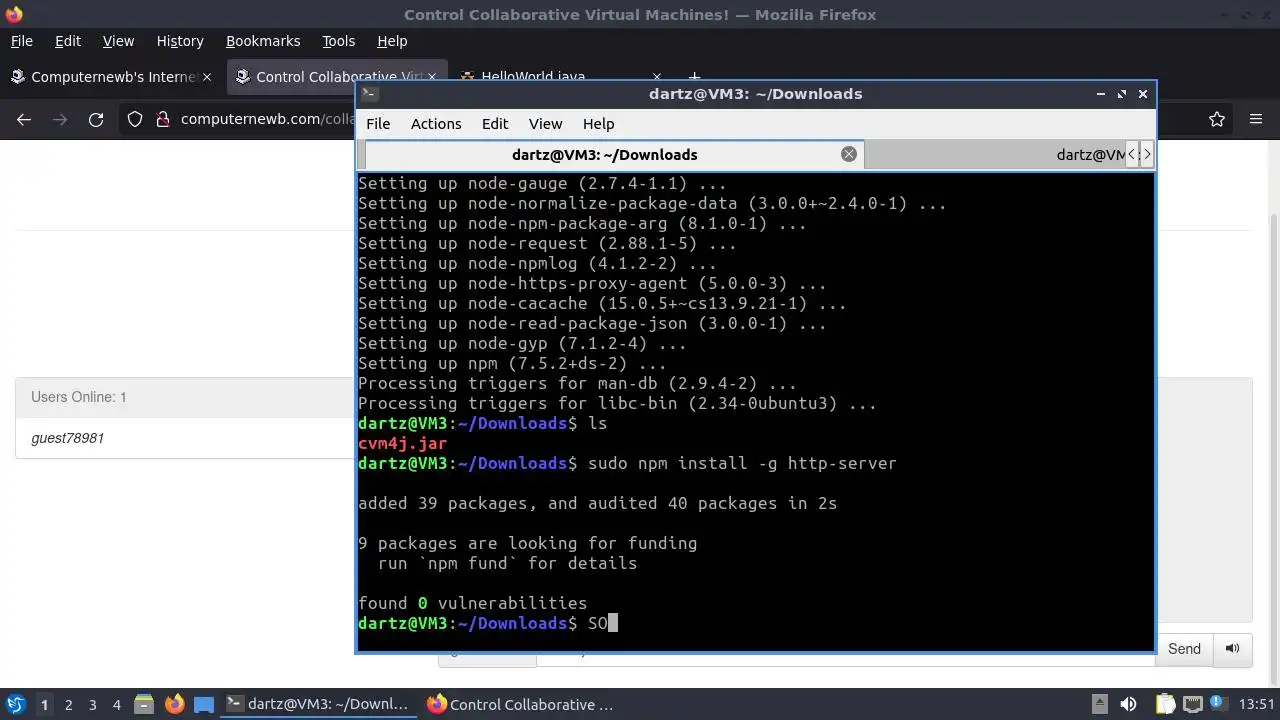Click the network connection tray icon
This screenshot has height=720, width=1280.
pos(1192,704)
